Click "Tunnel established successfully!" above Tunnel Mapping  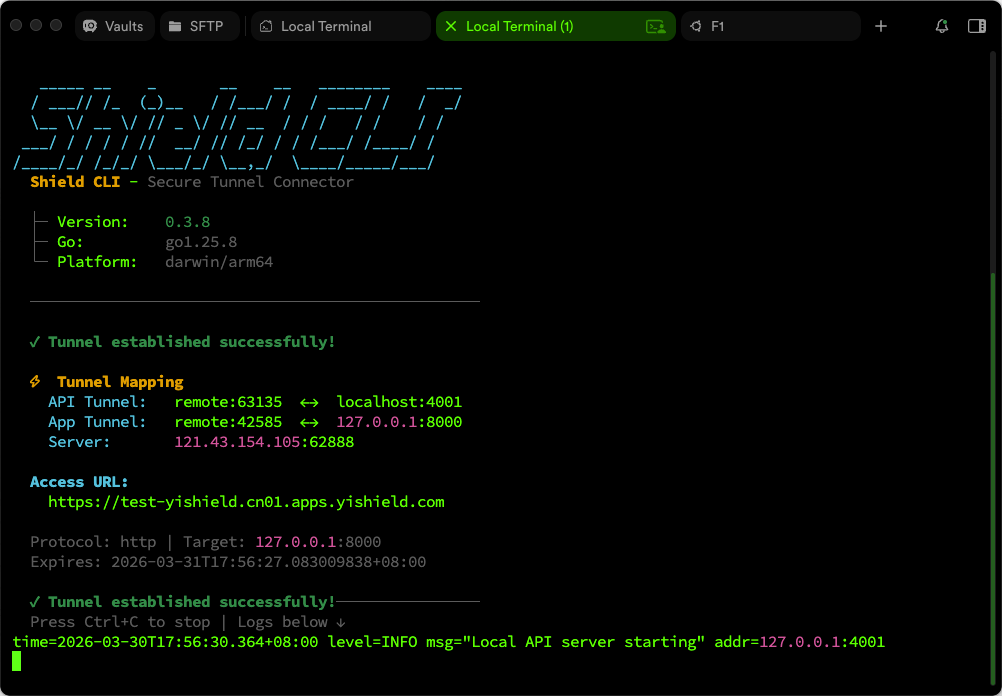pyautogui.click(x=192, y=343)
